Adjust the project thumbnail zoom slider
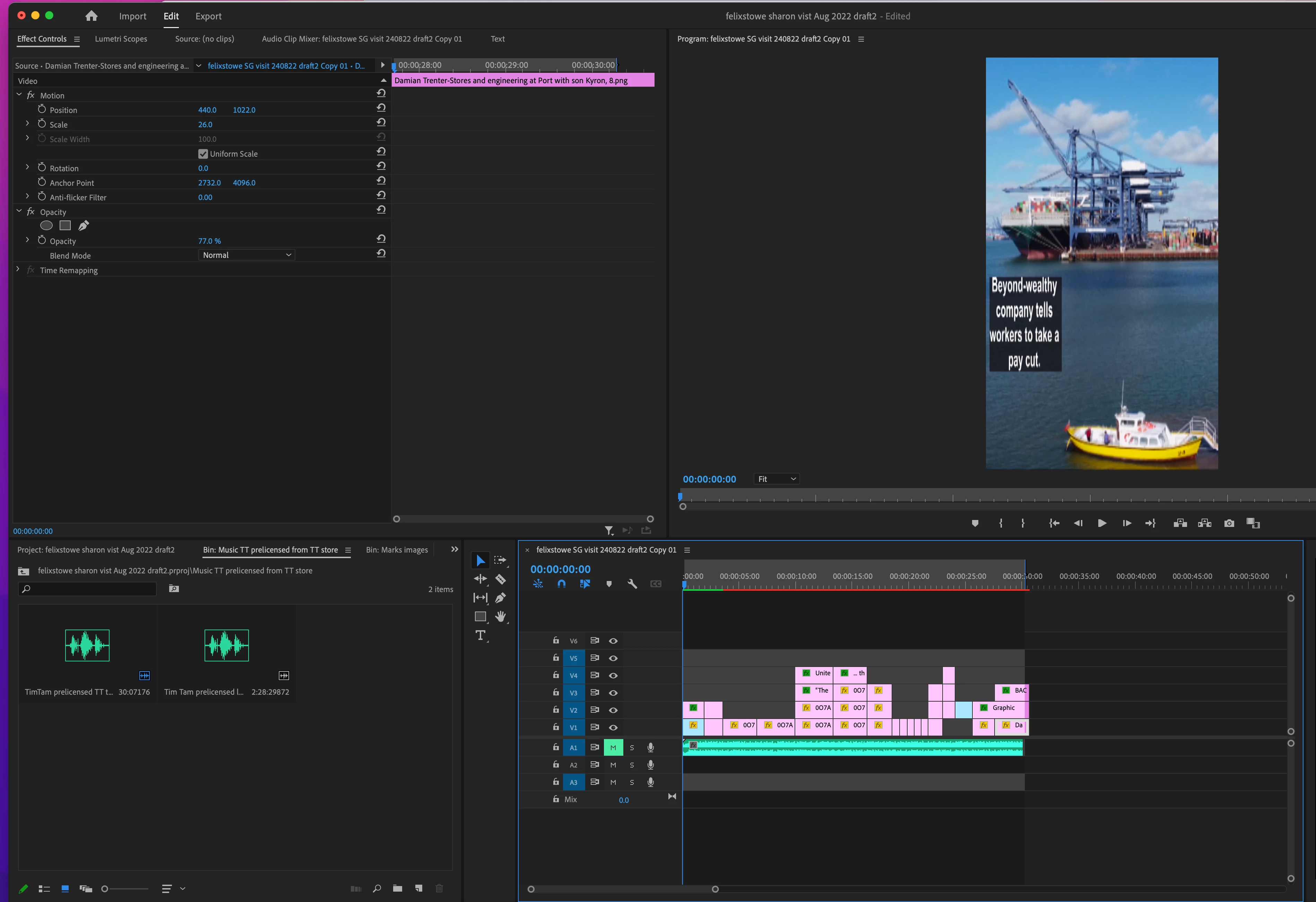This screenshot has height=902, width=1316. click(x=105, y=889)
